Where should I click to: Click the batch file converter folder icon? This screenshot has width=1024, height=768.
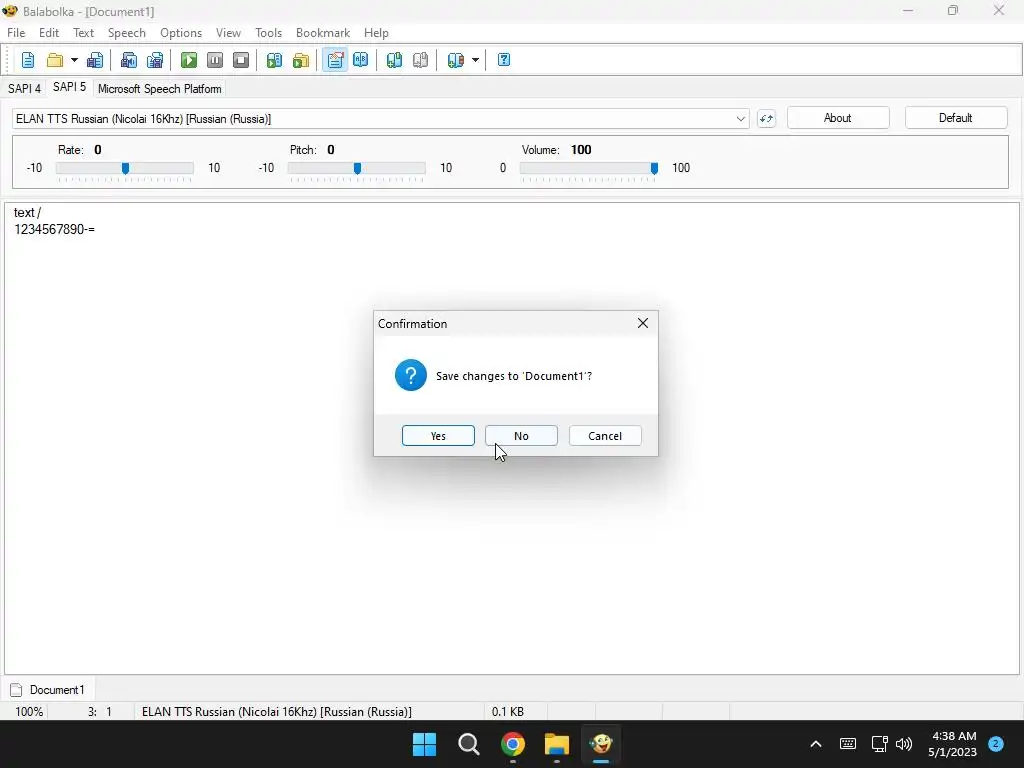point(300,60)
